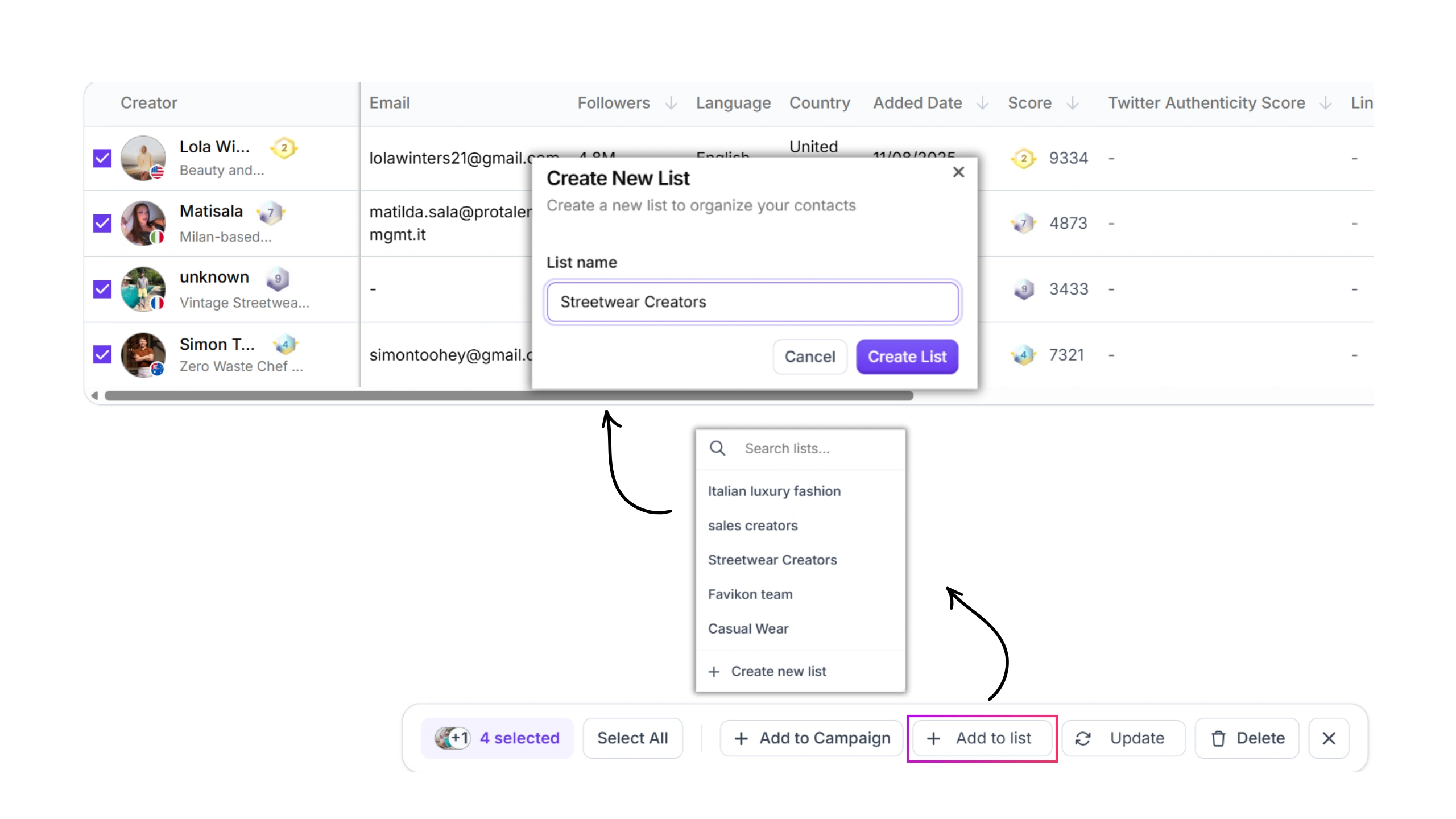Deselect the Simon T. row checkbox
Viewport: 1456px width, 819px height.
click(x=102, y=355)
